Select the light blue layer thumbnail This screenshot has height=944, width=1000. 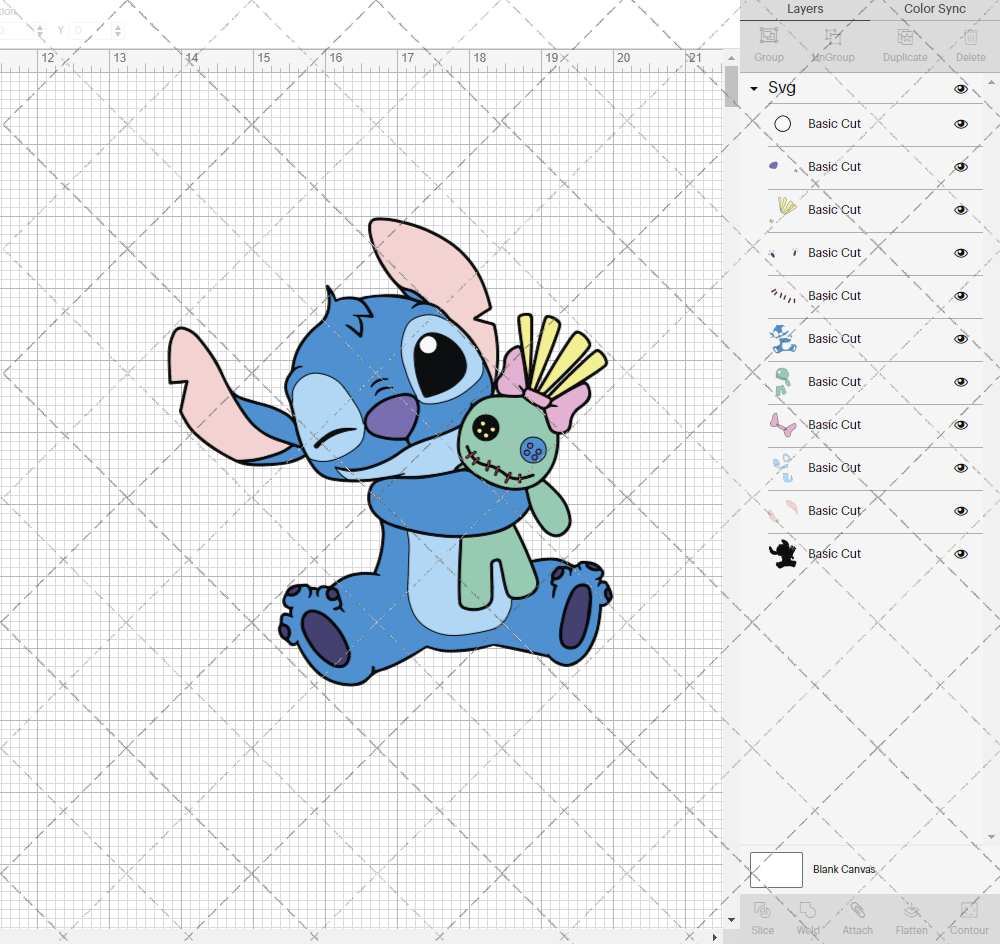783,468
